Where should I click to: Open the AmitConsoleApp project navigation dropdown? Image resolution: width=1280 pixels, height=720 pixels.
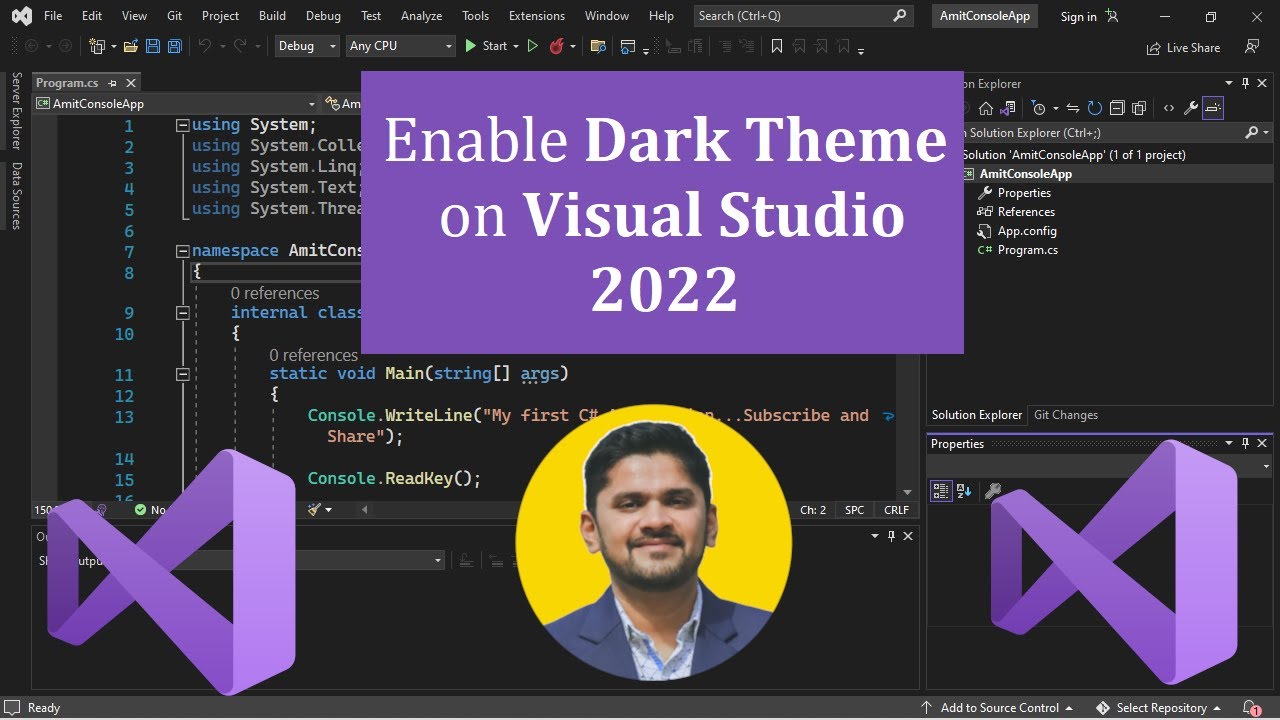pyautogui.click(x=175, y=104)
